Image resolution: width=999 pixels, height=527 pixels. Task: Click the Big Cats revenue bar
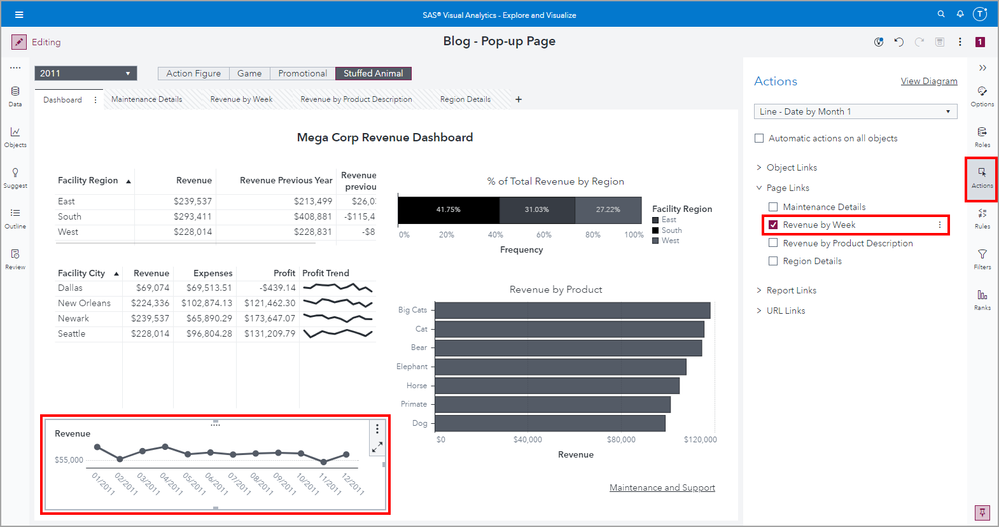tap(573, 310)
